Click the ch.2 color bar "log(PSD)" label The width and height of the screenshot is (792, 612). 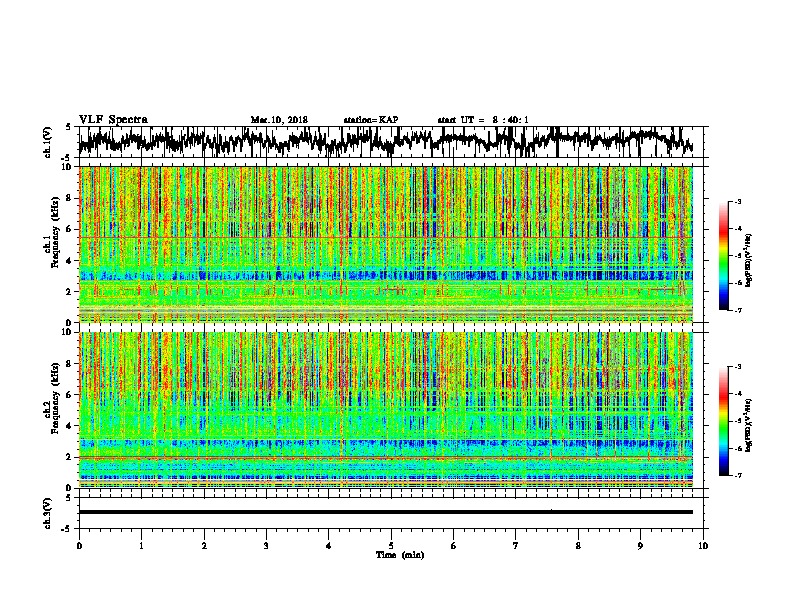click(x=749, y=424)
